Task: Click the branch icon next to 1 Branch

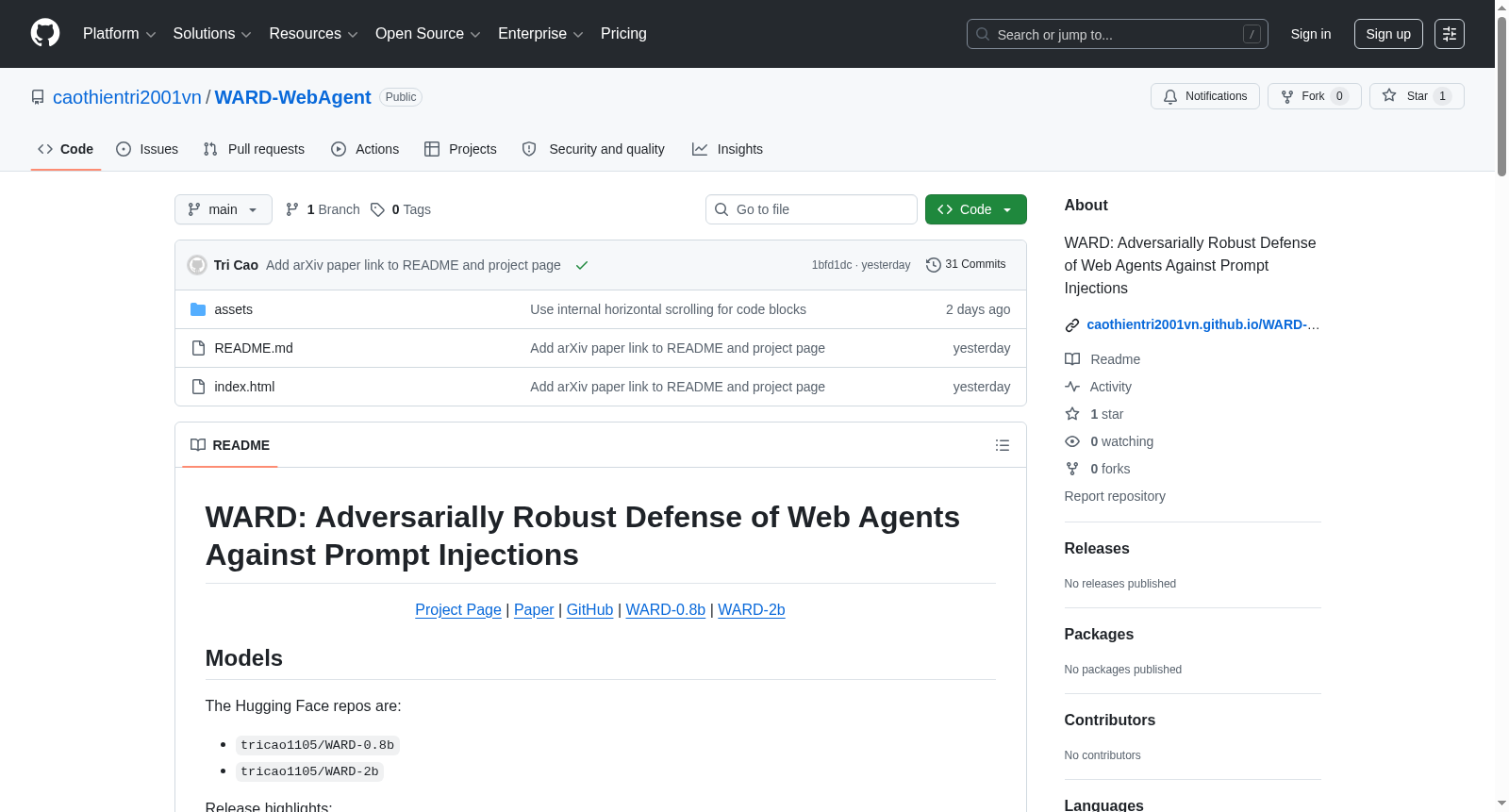Action: [292, 209]
